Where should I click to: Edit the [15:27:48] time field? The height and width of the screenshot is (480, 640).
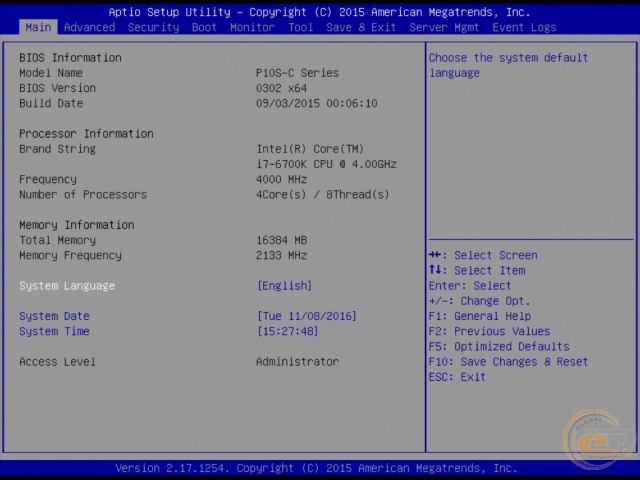287,331
